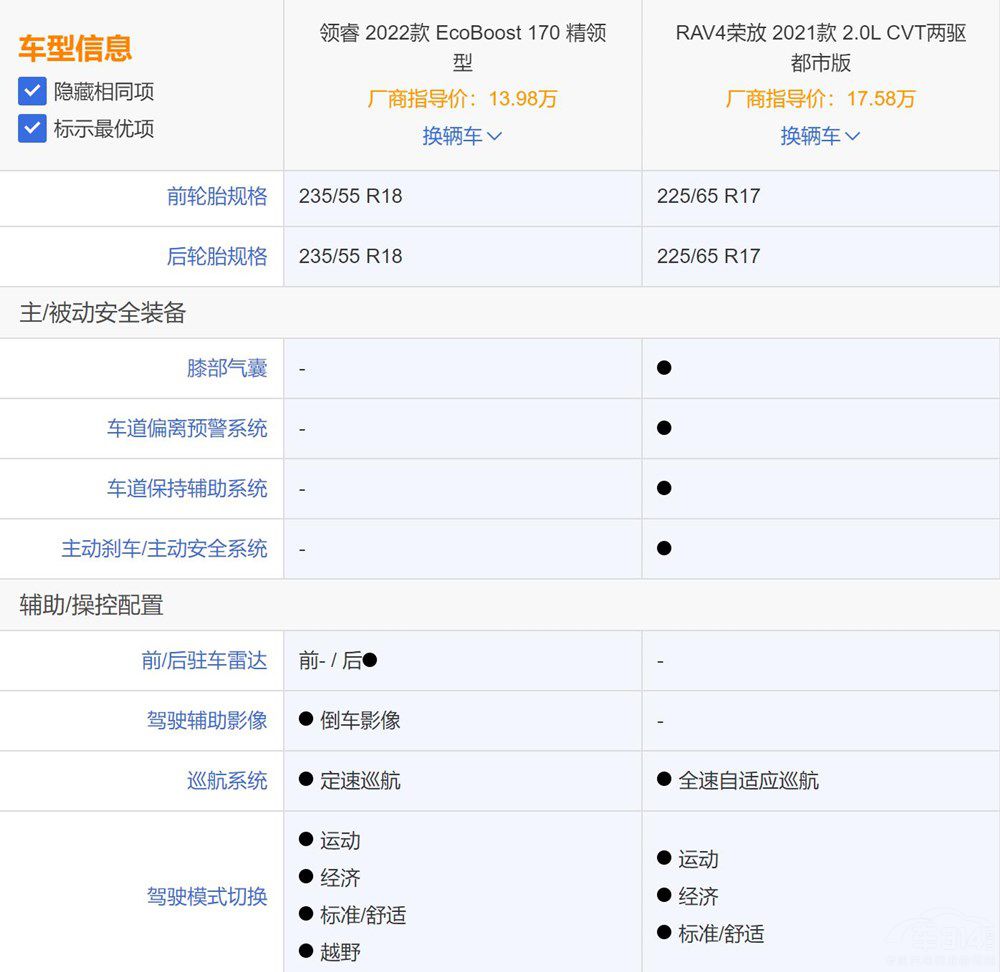Click the 巡航系统 cruise system link
1000x972 pixels.
point(226,781)
